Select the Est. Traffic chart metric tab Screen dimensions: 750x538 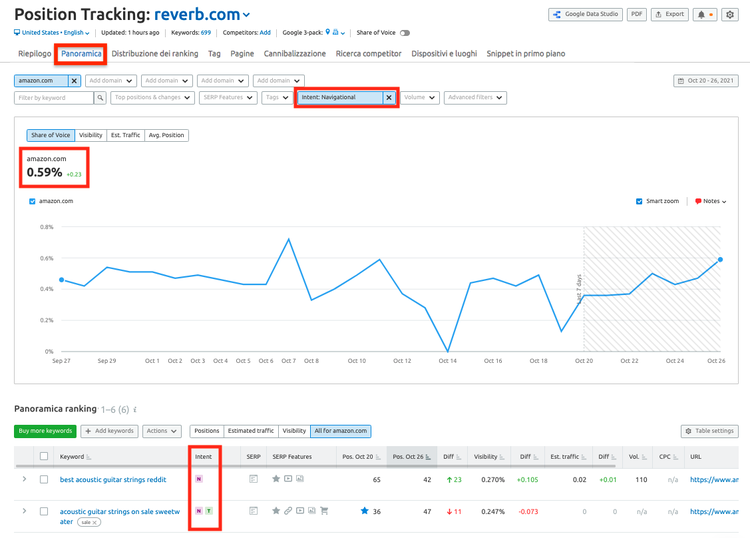tap(125, 135)
